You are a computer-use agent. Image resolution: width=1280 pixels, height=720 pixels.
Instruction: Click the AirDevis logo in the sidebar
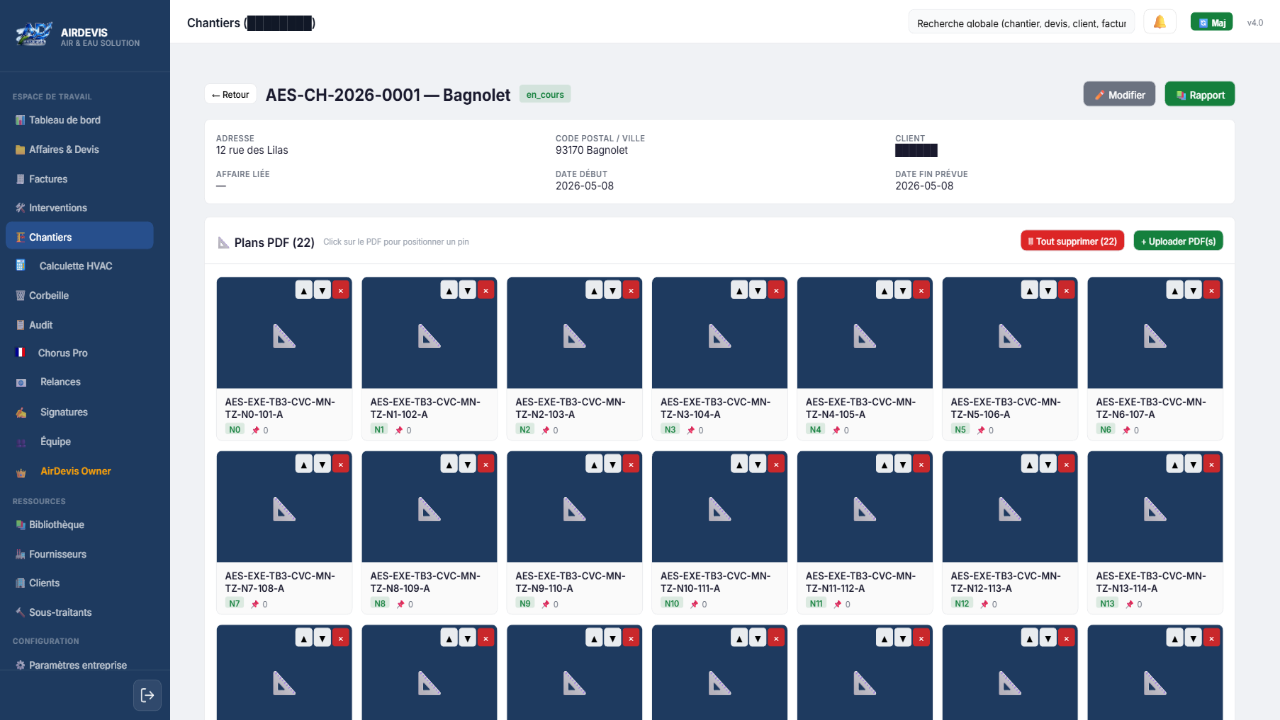pyautogui.click(x=32, y=35)
